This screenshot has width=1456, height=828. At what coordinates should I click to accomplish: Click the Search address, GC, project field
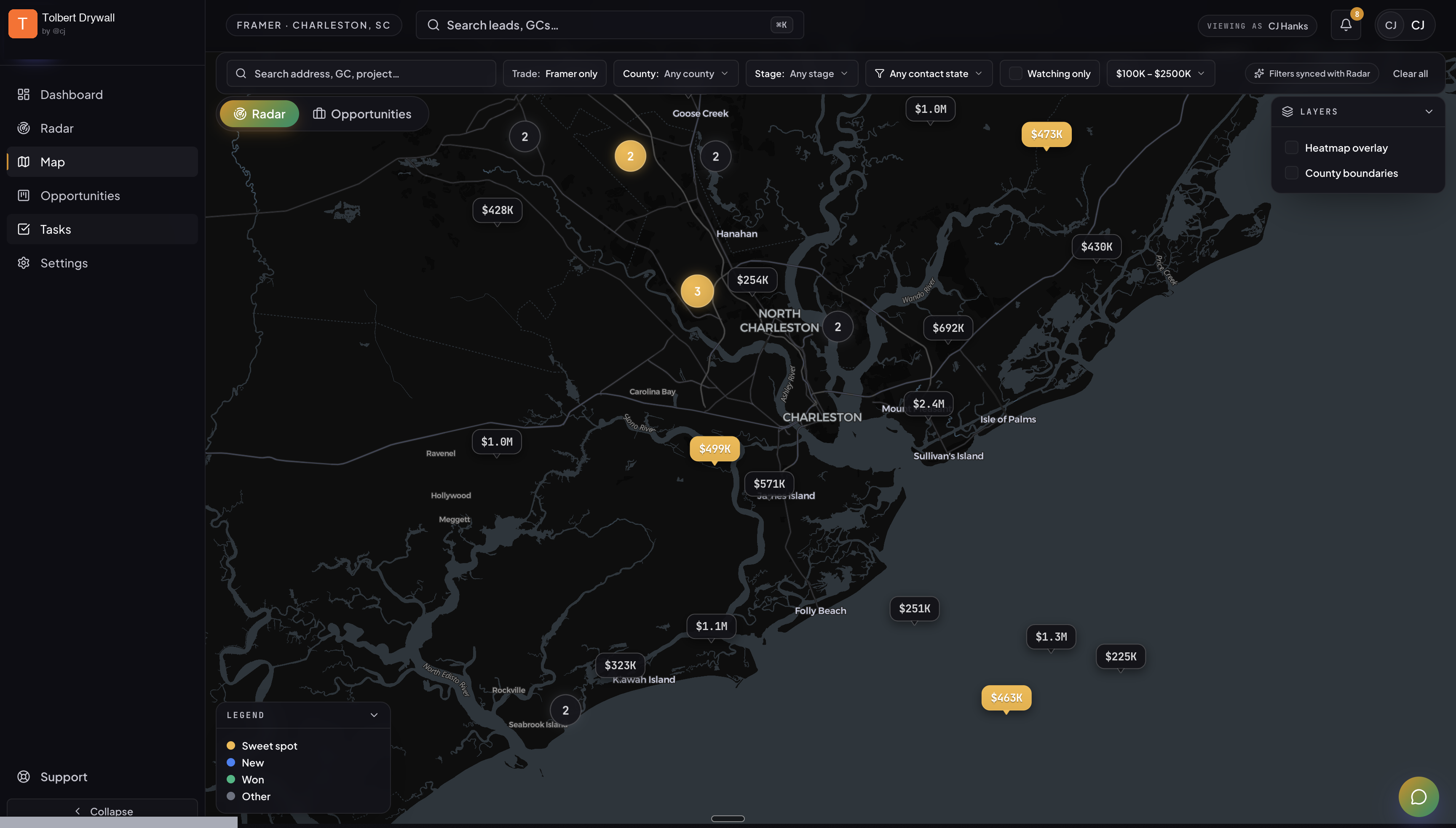362,73
